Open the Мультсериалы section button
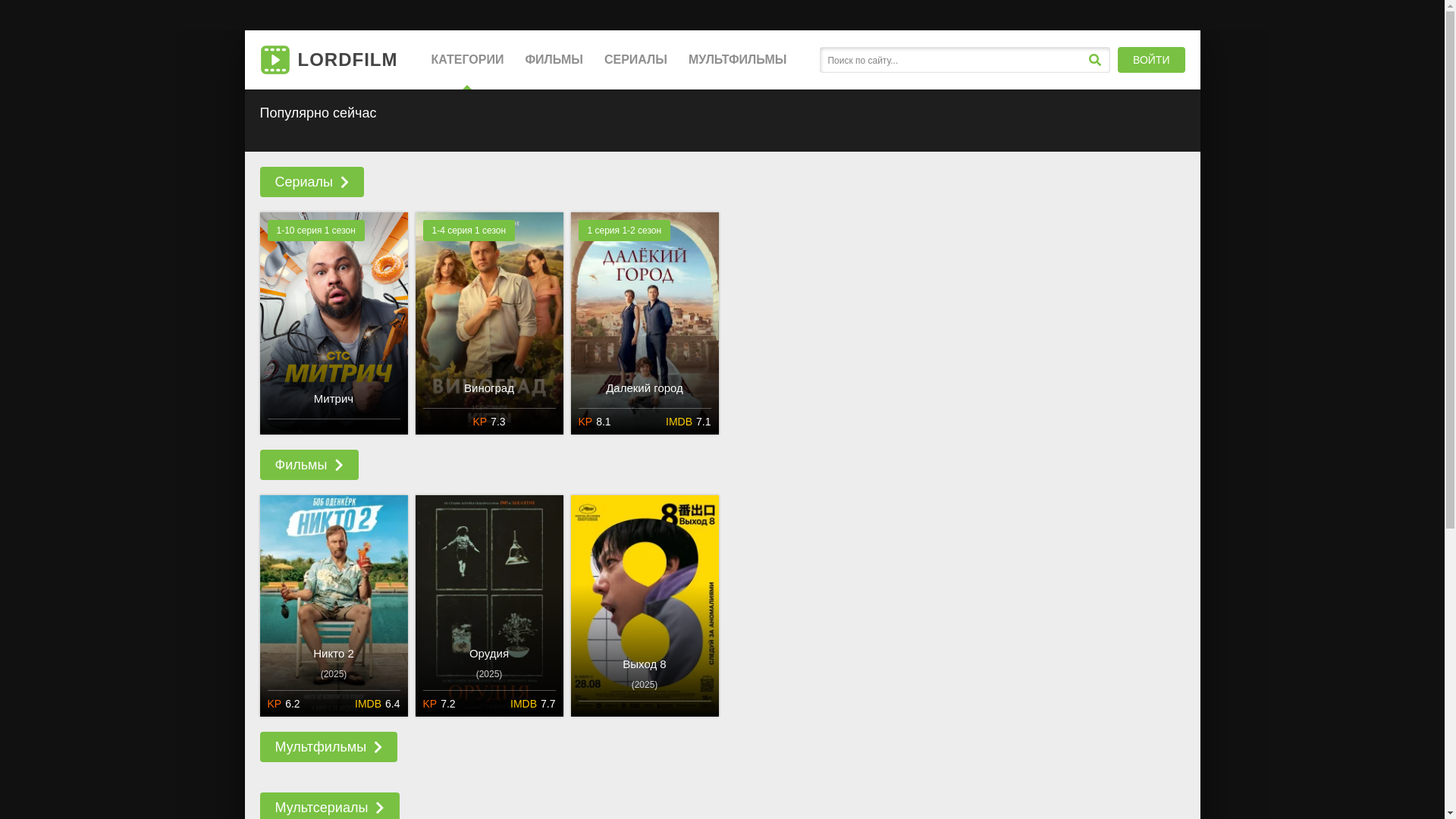The width and height of the screenshot is (1456, 819). click(x=329, y=806)
